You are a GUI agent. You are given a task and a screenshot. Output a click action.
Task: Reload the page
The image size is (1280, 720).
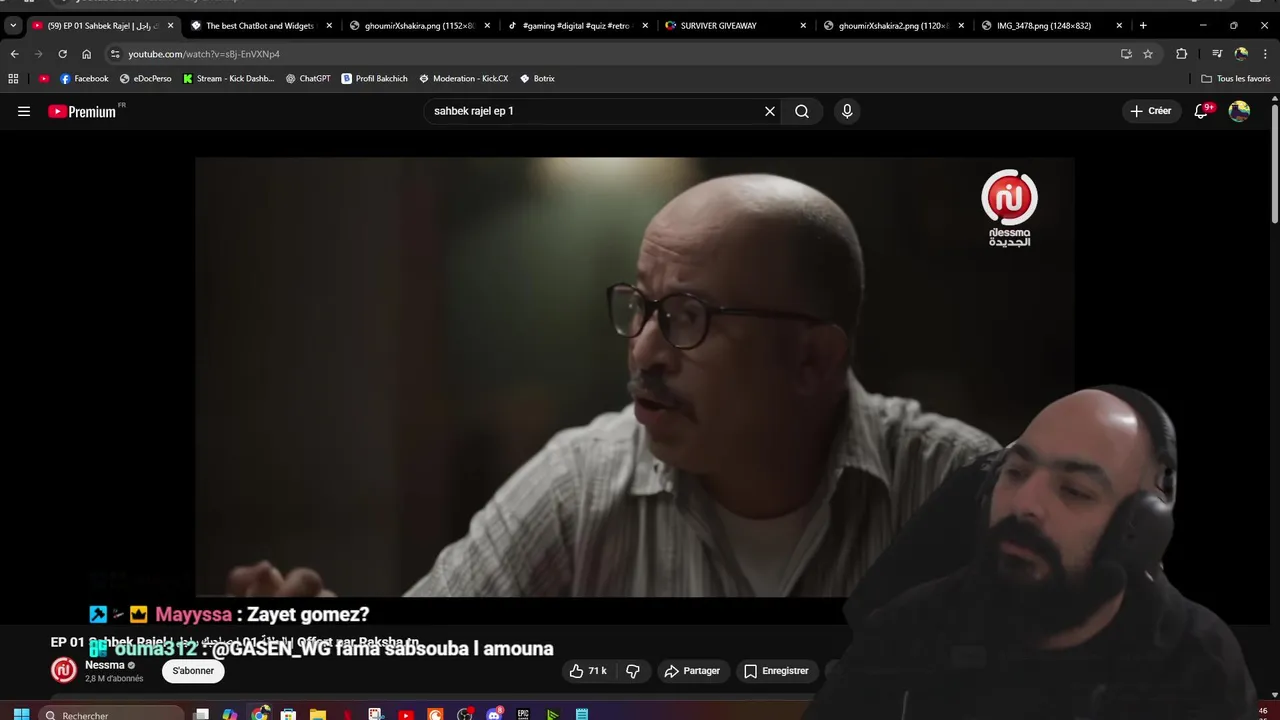[x=62, y=54]
